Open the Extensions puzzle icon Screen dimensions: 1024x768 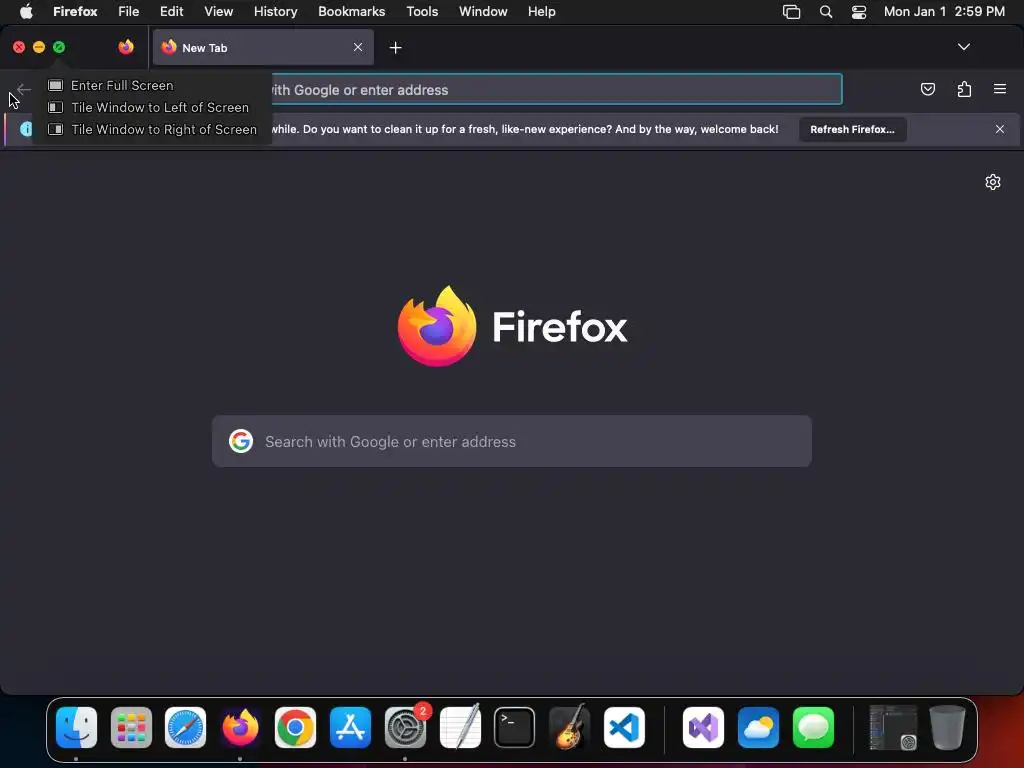[964, 89]
